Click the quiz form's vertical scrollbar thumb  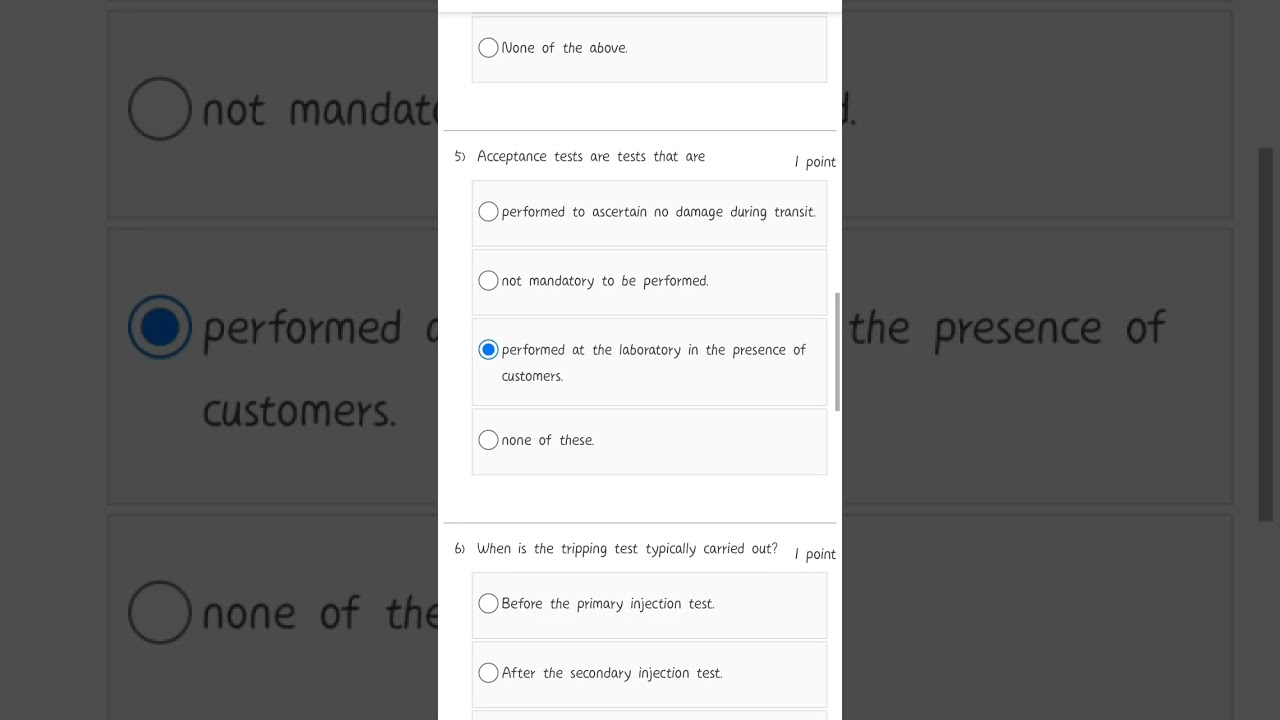[x=837, y=352]
